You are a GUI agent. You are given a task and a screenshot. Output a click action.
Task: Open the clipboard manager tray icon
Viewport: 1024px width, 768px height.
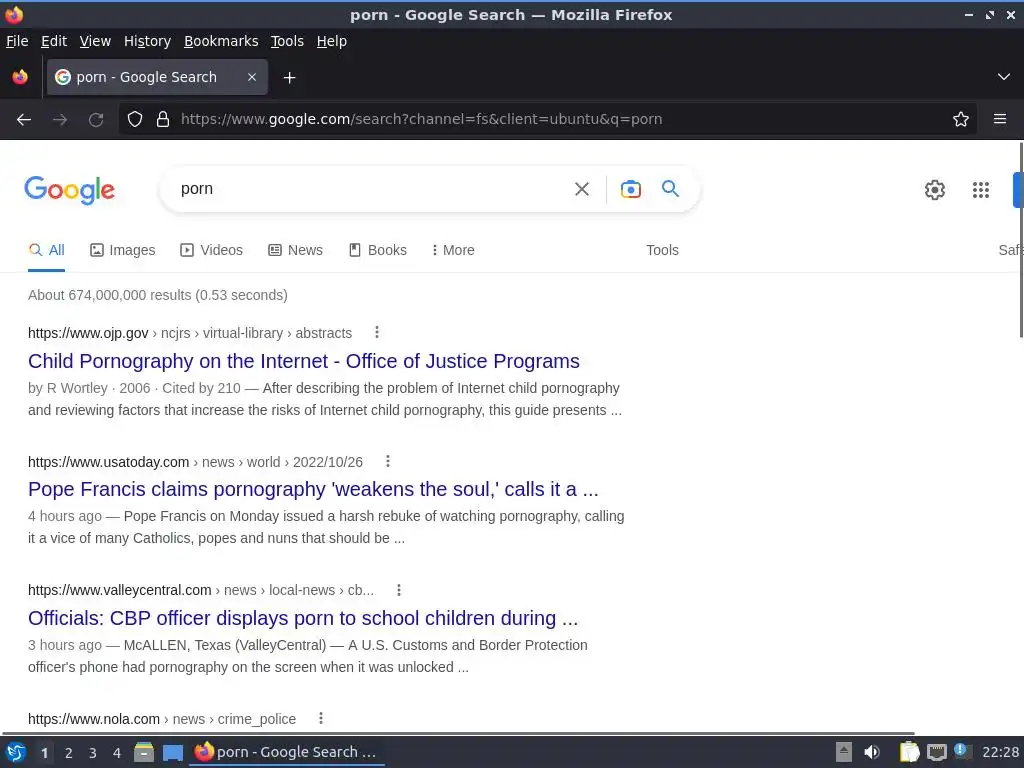[909, 752]
